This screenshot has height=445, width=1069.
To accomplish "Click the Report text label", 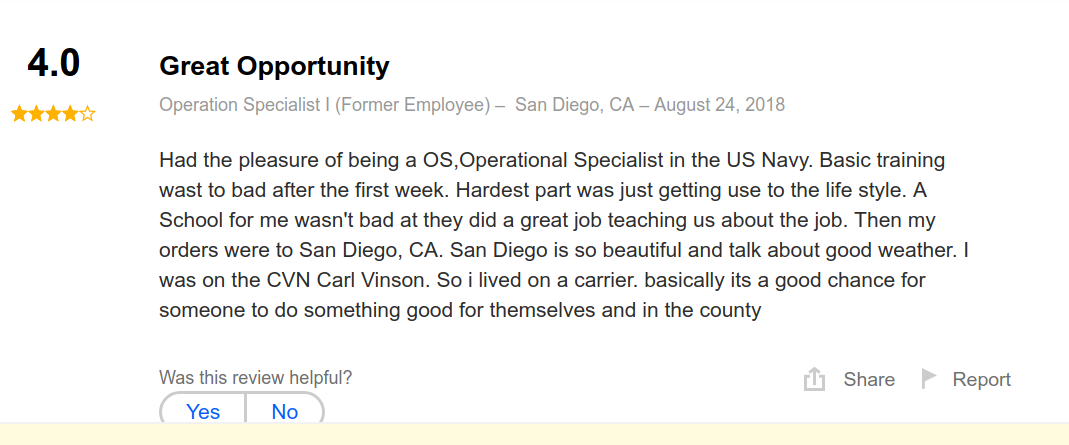I will coord(981,379).
